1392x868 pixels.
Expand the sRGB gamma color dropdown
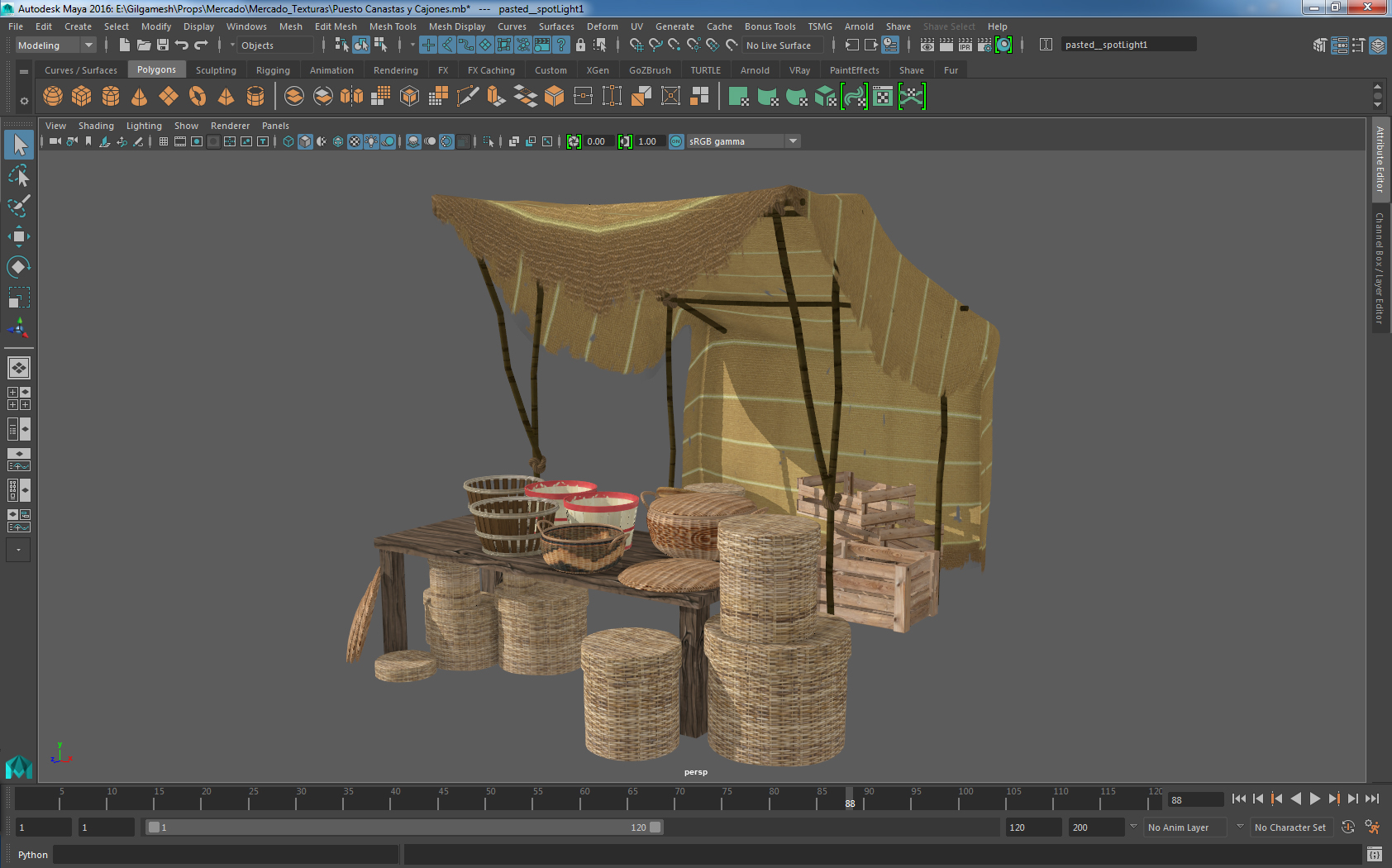pos(793,141)
